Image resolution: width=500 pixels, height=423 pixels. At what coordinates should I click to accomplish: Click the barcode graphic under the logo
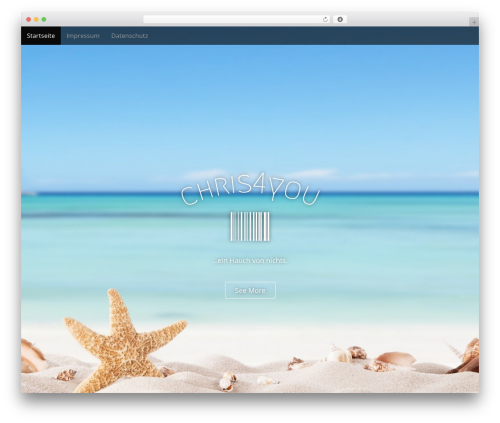[x=250, y=226]
